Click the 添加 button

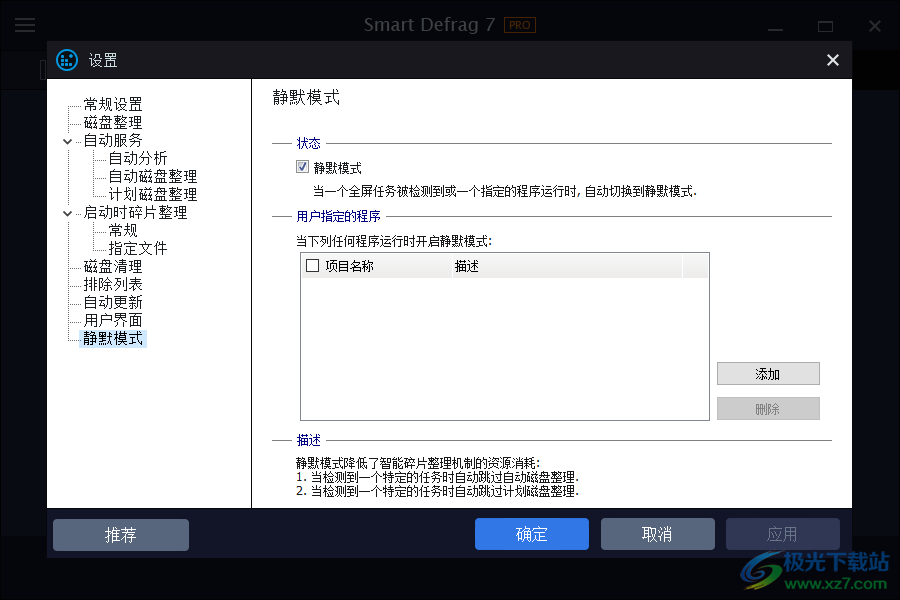pyautogui.click(x=768, y=374)
